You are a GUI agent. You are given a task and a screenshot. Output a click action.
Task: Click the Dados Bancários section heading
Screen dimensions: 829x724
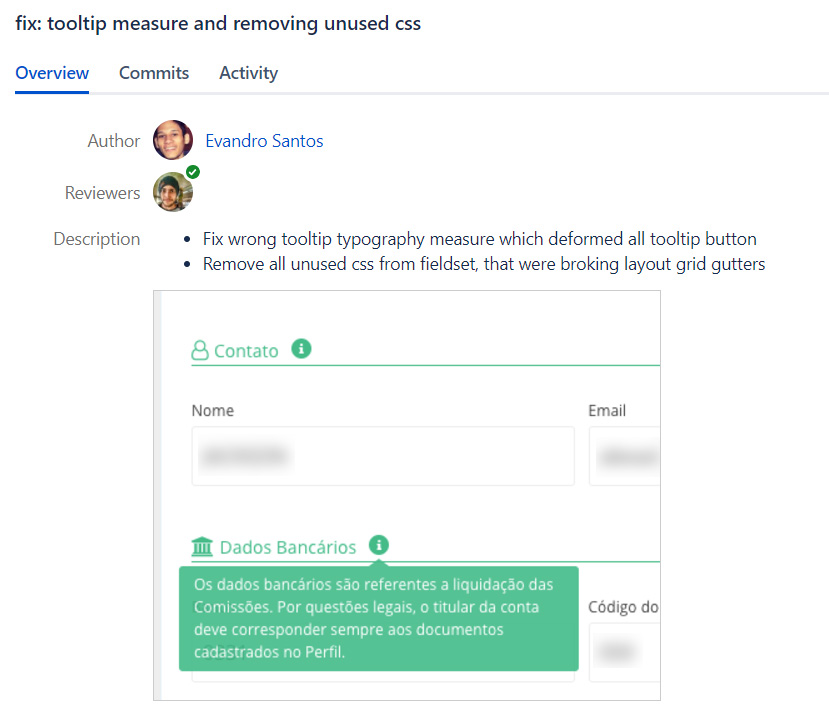pyautogui.click(x=287, y=547)
